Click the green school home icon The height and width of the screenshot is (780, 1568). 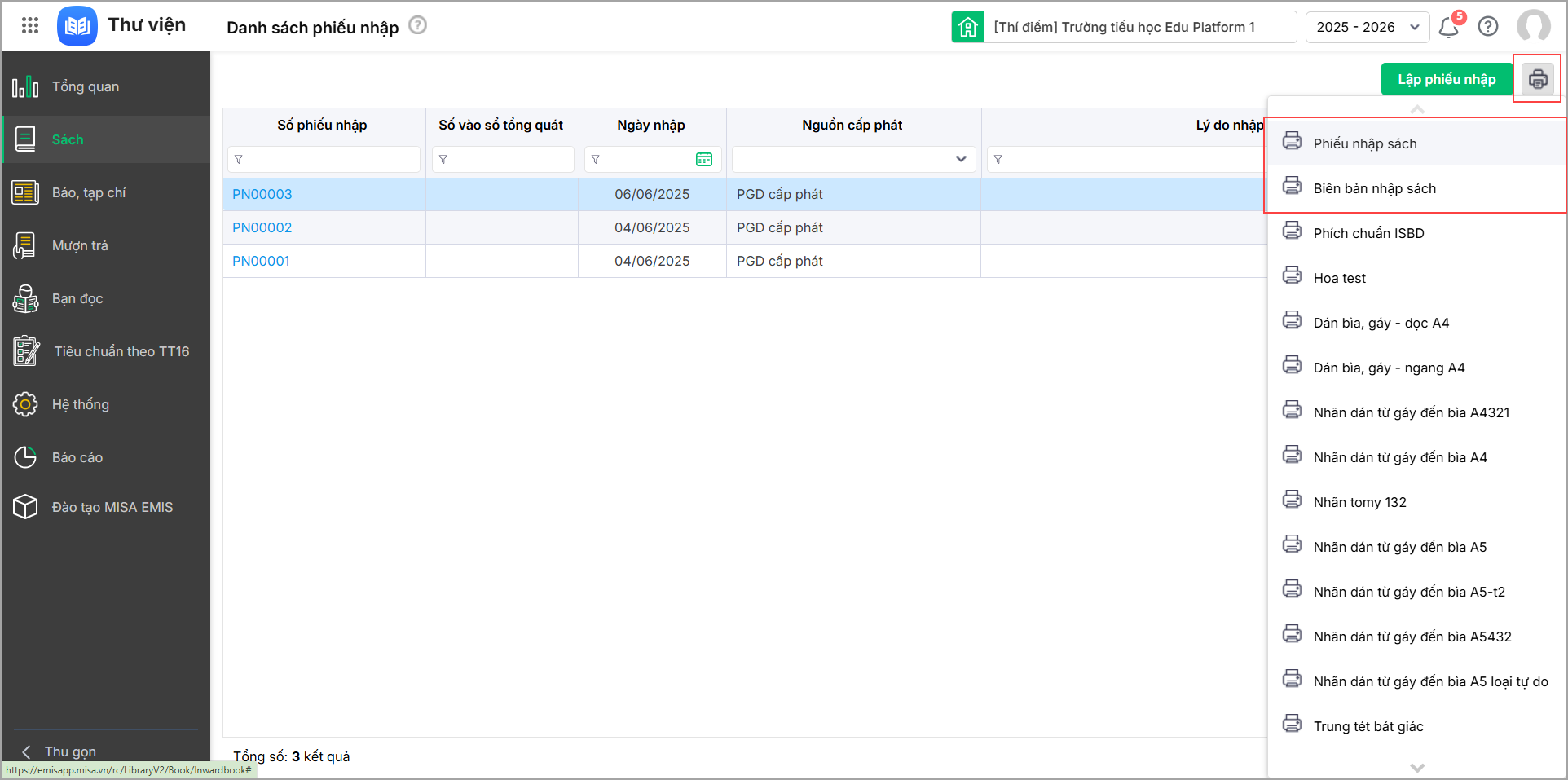(967, 27)
